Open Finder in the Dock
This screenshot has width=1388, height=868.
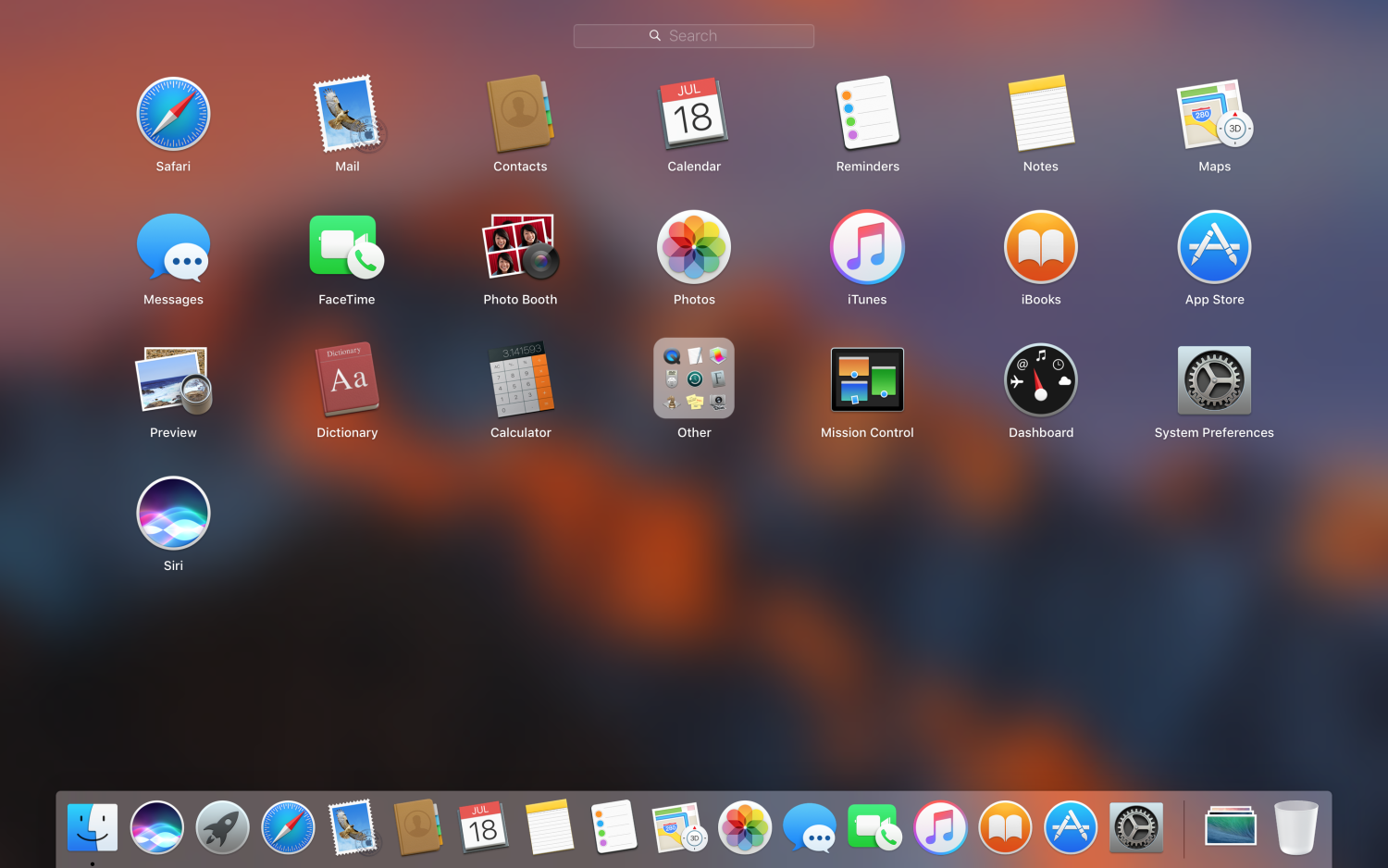click(x=93, y=827)
